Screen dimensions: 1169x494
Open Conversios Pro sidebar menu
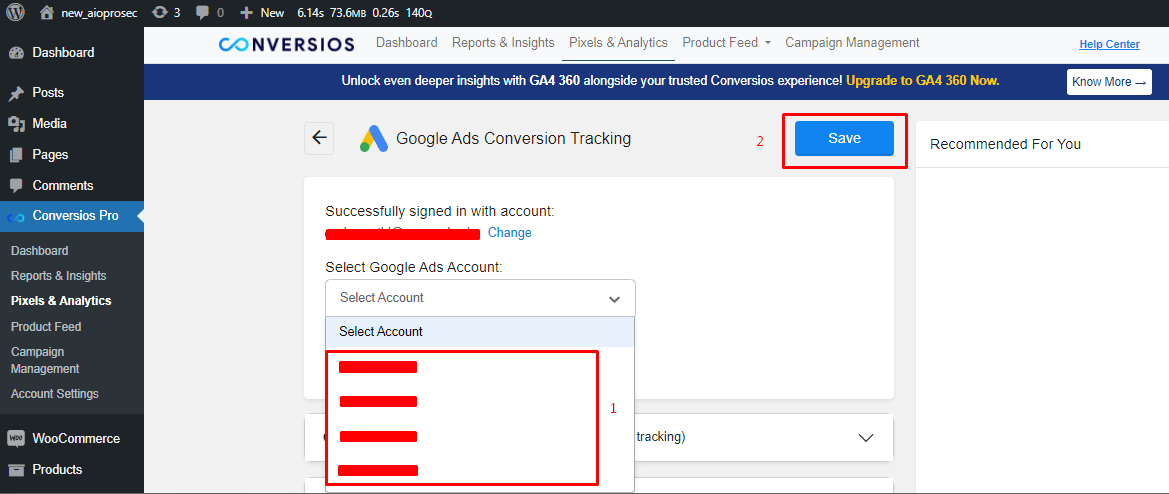[x=72, y=216]
